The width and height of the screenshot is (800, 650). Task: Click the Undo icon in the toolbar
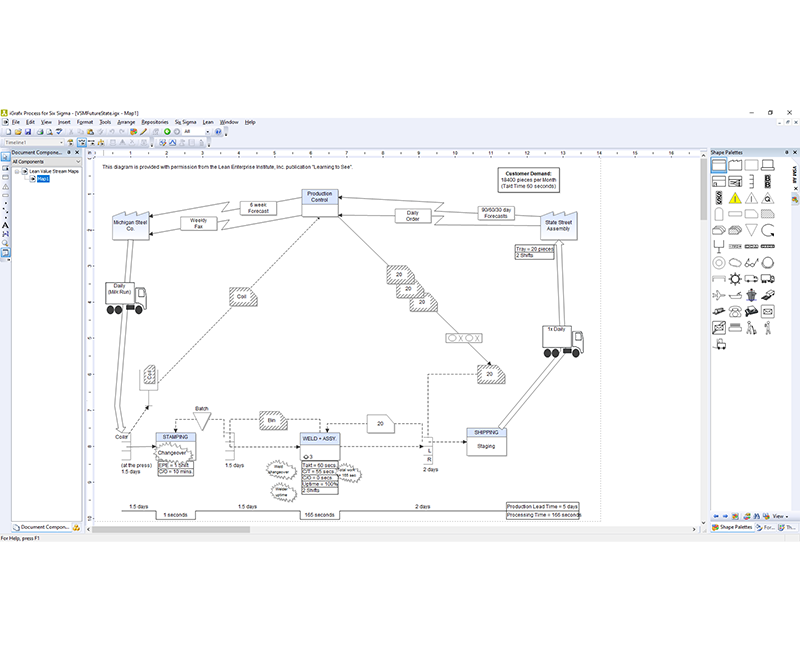(111, 131)
